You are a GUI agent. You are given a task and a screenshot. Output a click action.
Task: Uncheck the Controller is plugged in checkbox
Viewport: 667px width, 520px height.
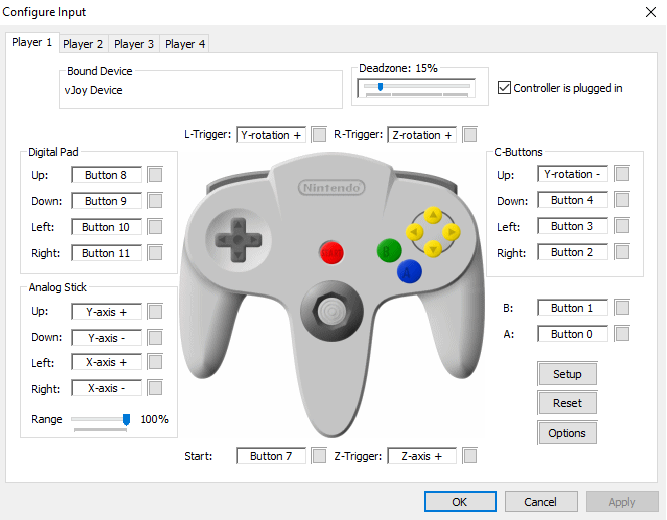pyautogui.click(x=504, y=88)
